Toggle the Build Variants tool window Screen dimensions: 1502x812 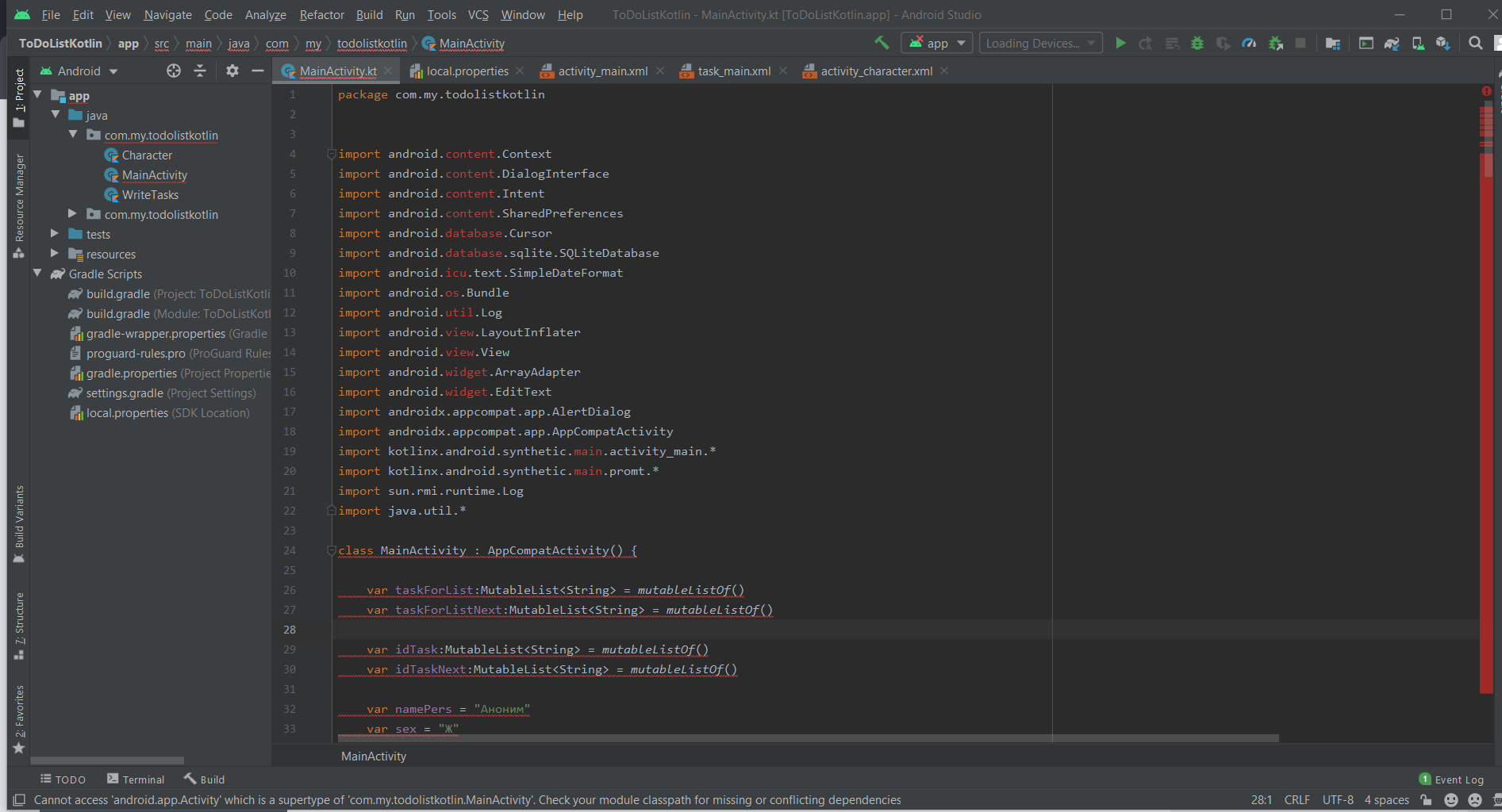(x=19, y=524)
